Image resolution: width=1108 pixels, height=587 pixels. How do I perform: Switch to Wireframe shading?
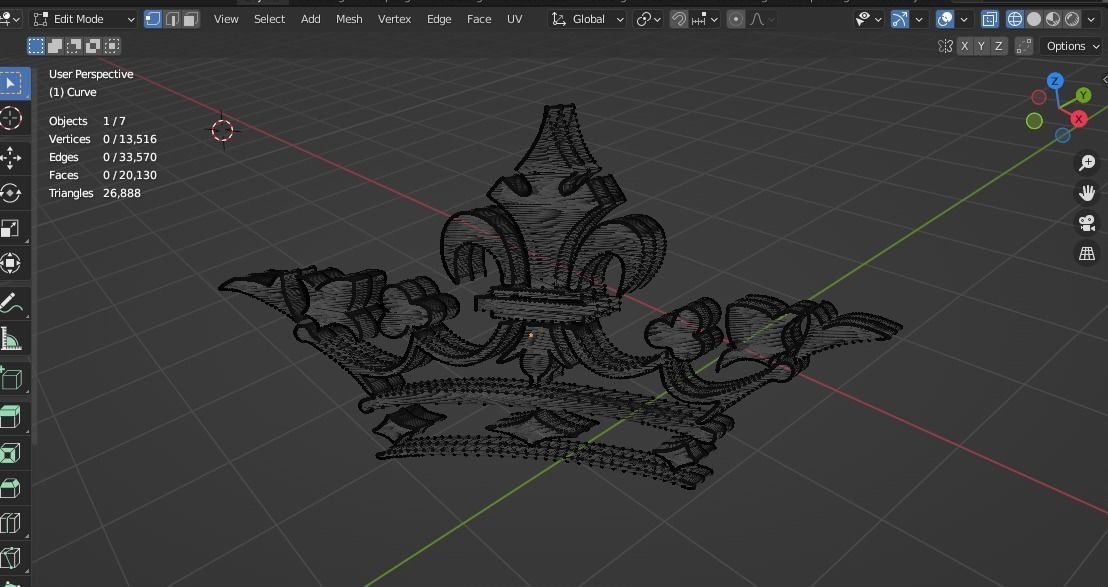[x=1015, y=19]
